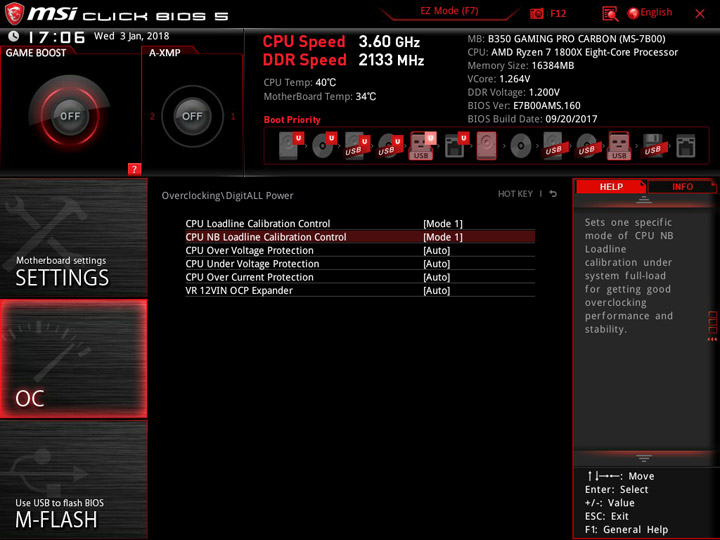Select the UEFI USB optical drive boot icon
Screen dimensions: 720x540
(x=390, y=146)
